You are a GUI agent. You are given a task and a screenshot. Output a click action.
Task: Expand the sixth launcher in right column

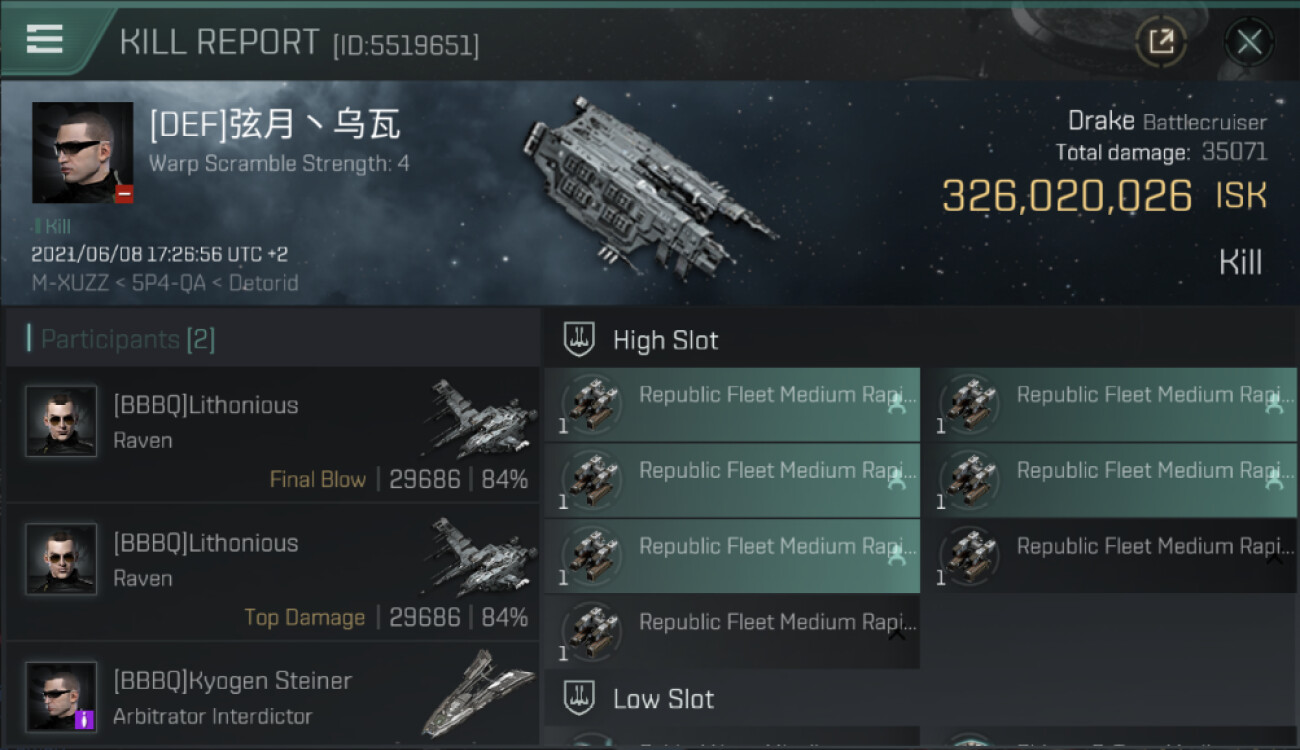coord(1273,559)
